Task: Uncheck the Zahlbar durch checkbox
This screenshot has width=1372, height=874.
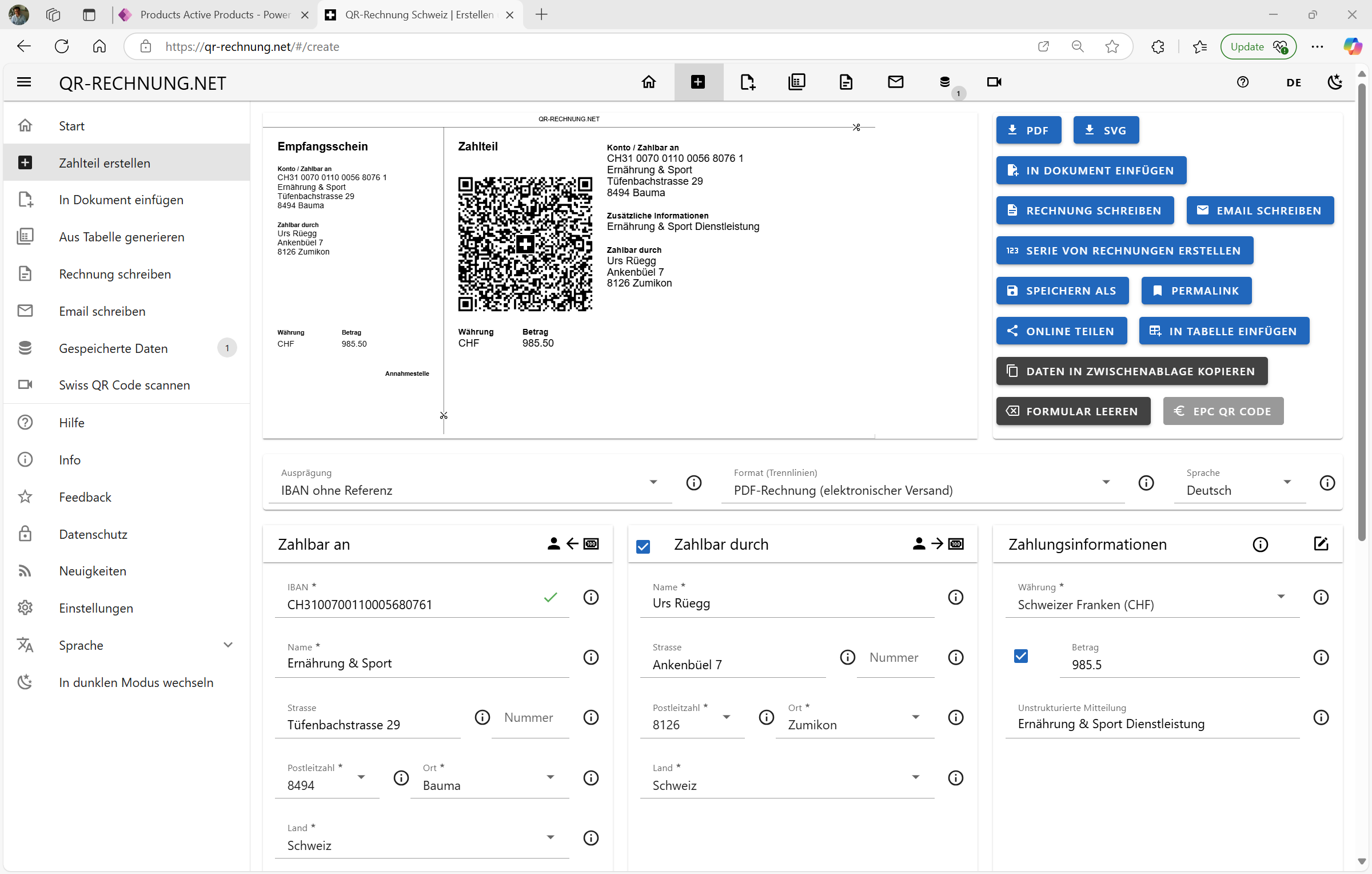Action: (x=643, y=547)
